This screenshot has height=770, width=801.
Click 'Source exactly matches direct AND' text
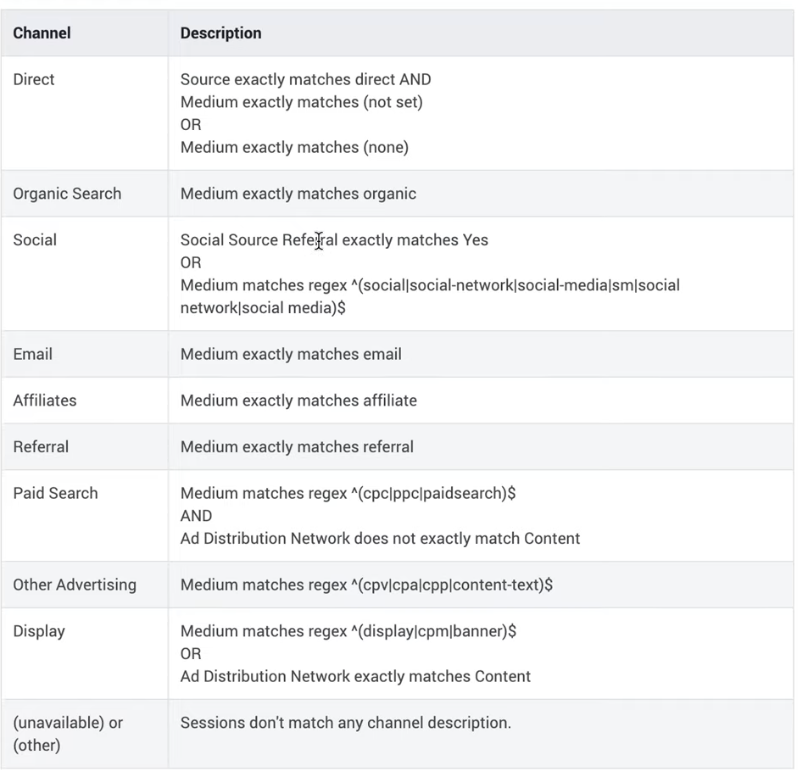(x=305, y=80)
